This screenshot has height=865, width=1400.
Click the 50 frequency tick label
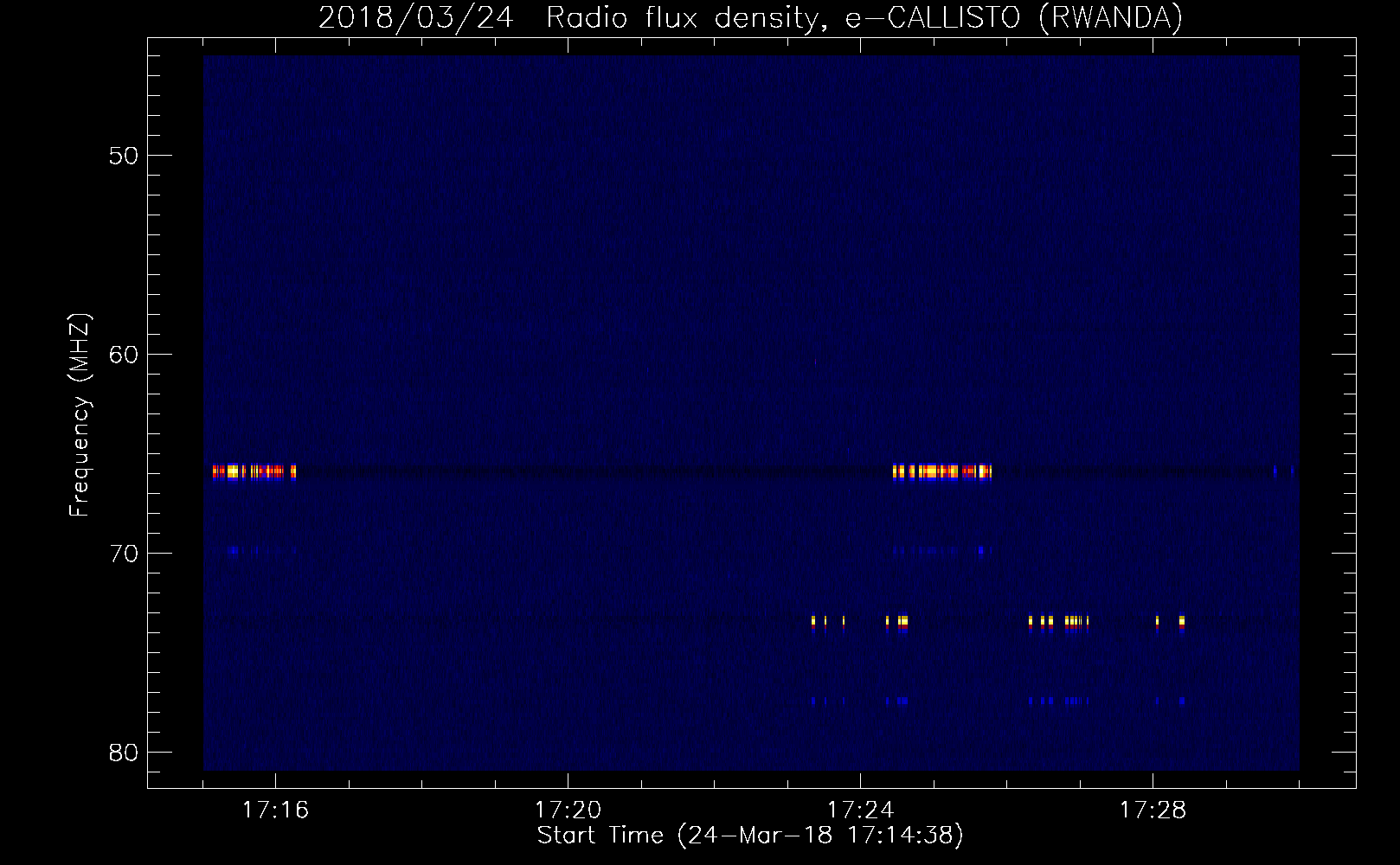[124, 156]
